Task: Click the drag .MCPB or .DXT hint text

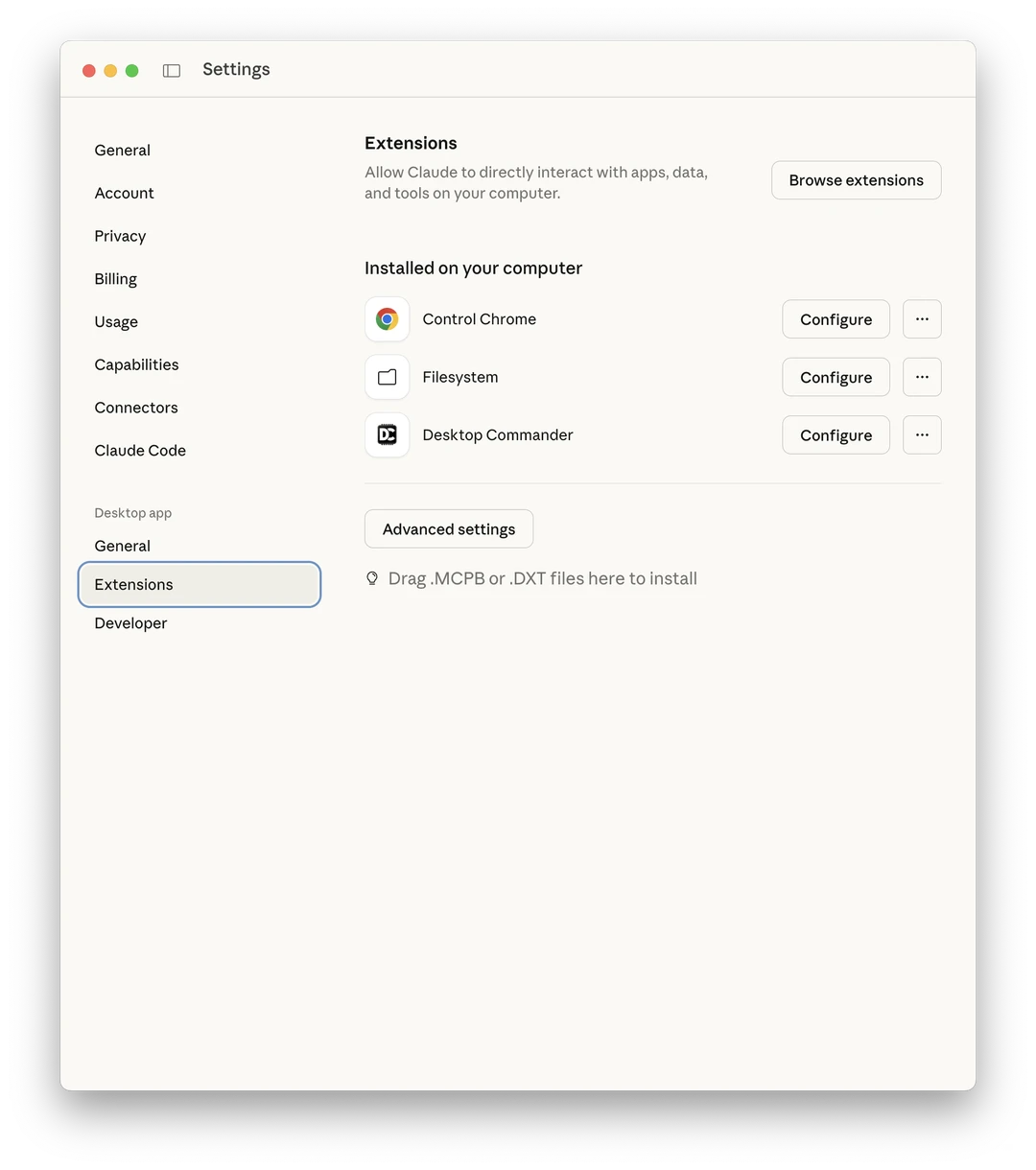Action: (543, 578)
